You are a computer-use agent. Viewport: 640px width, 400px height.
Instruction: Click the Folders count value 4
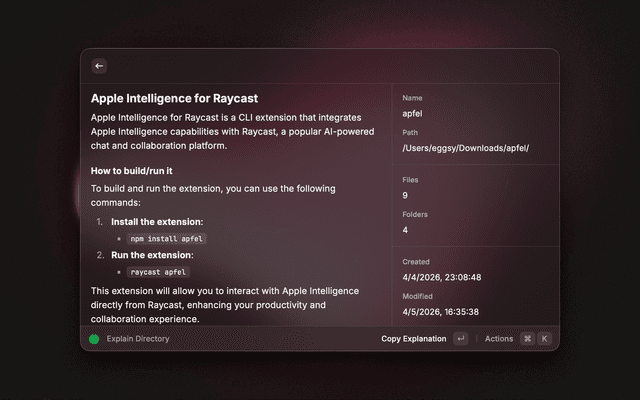(x=405, y=230)
